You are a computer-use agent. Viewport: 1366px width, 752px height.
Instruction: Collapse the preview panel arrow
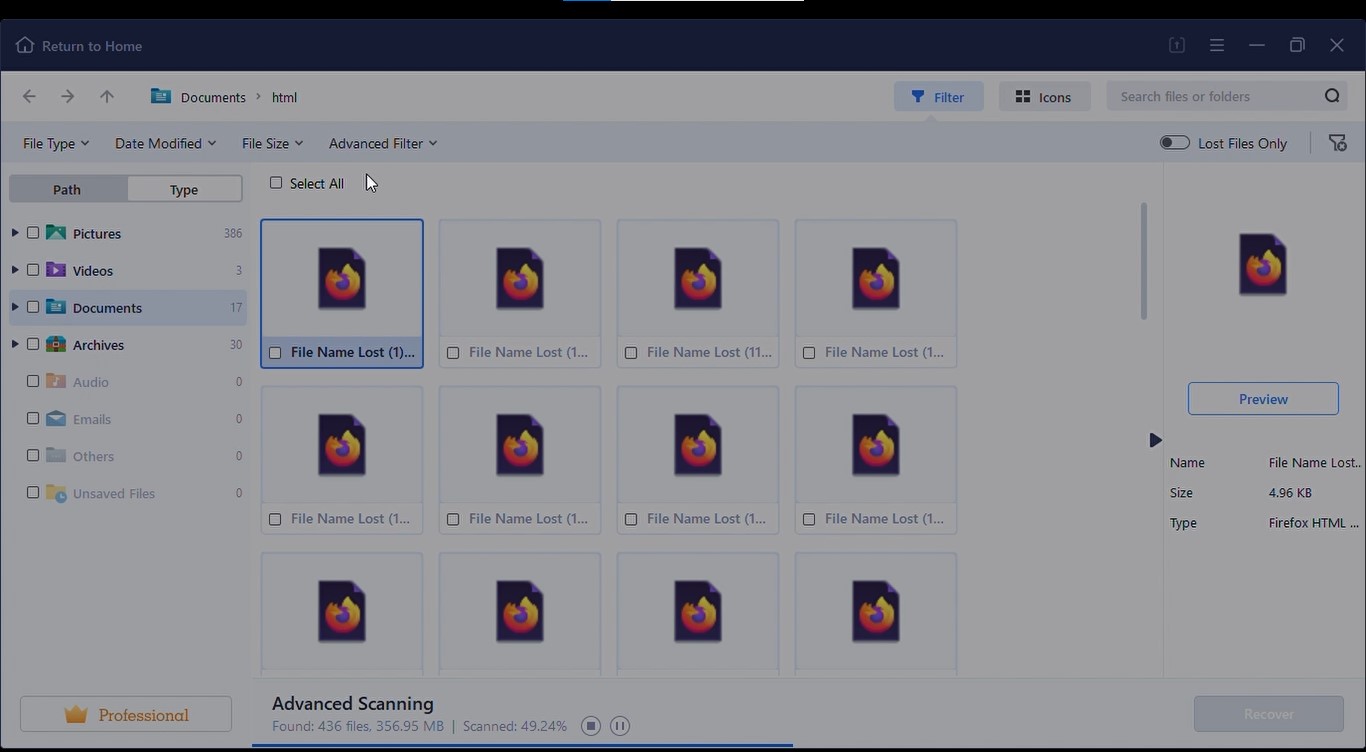click(1155, 440)
